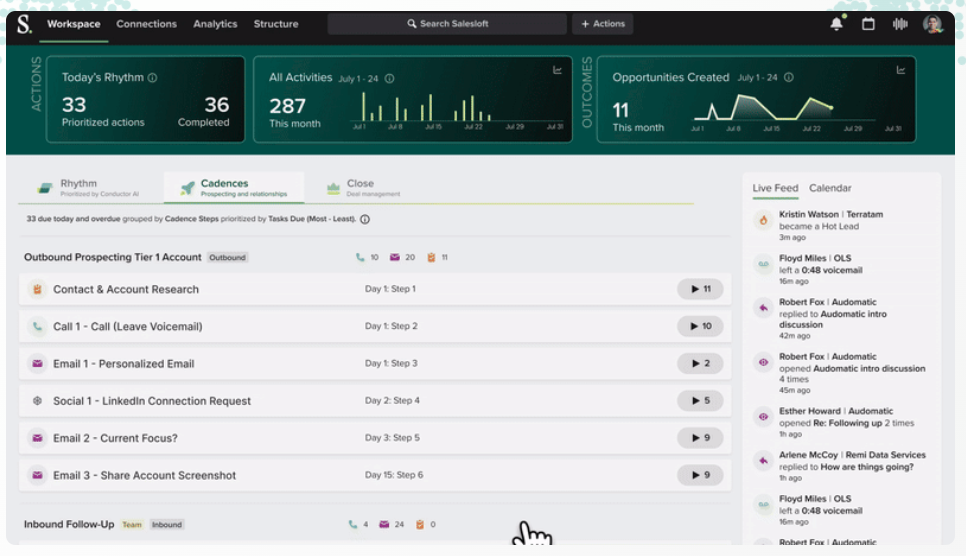Open Re: Following up email link
This screenshot has width=966, height=556.
(x=848, y=423)
